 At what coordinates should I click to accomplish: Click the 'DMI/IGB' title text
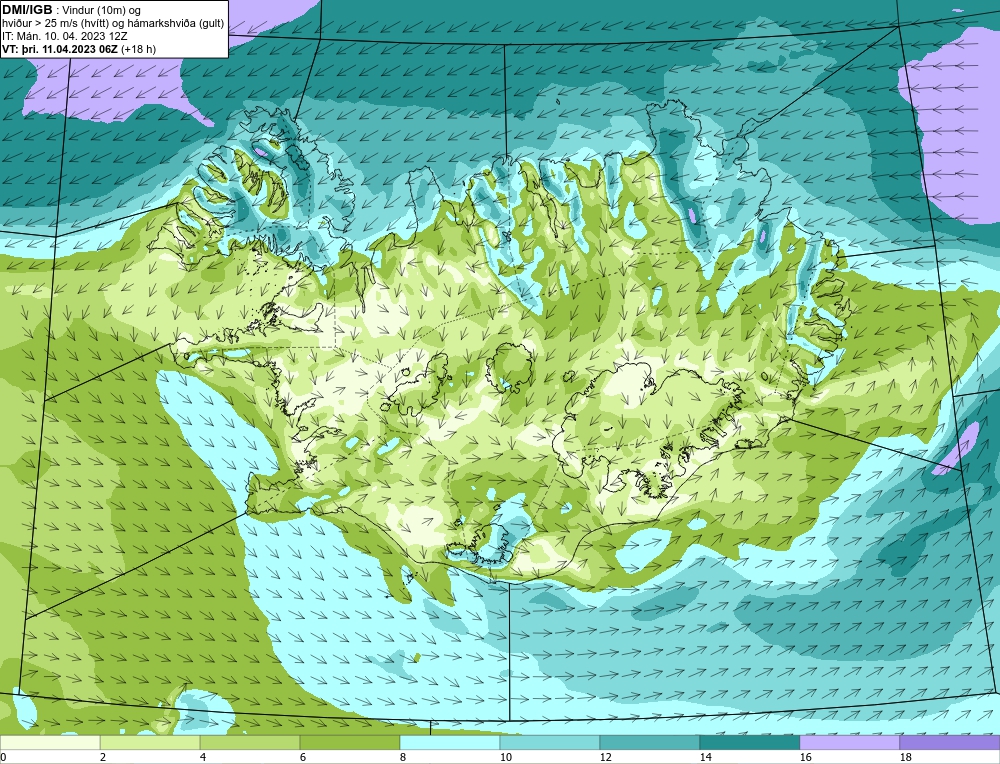[x=27, y=10]
